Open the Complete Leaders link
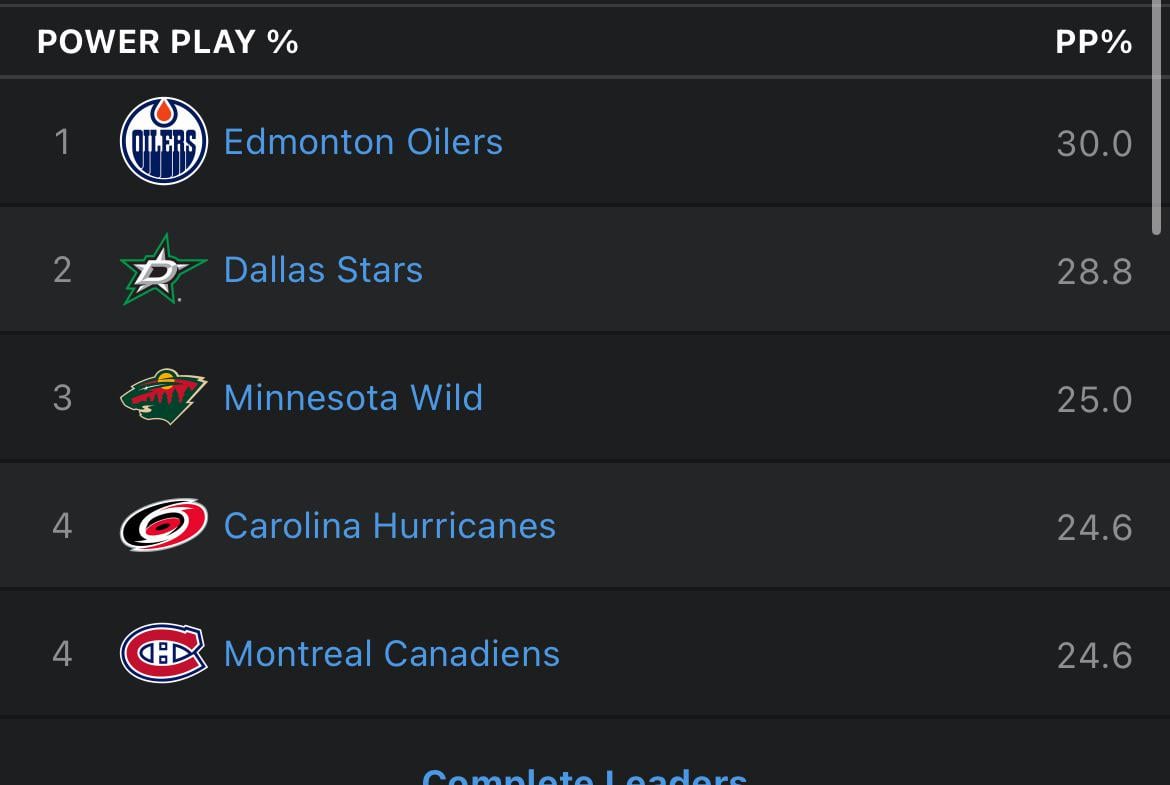Viewport: 1170px width, 785px height. click(584, 776)
